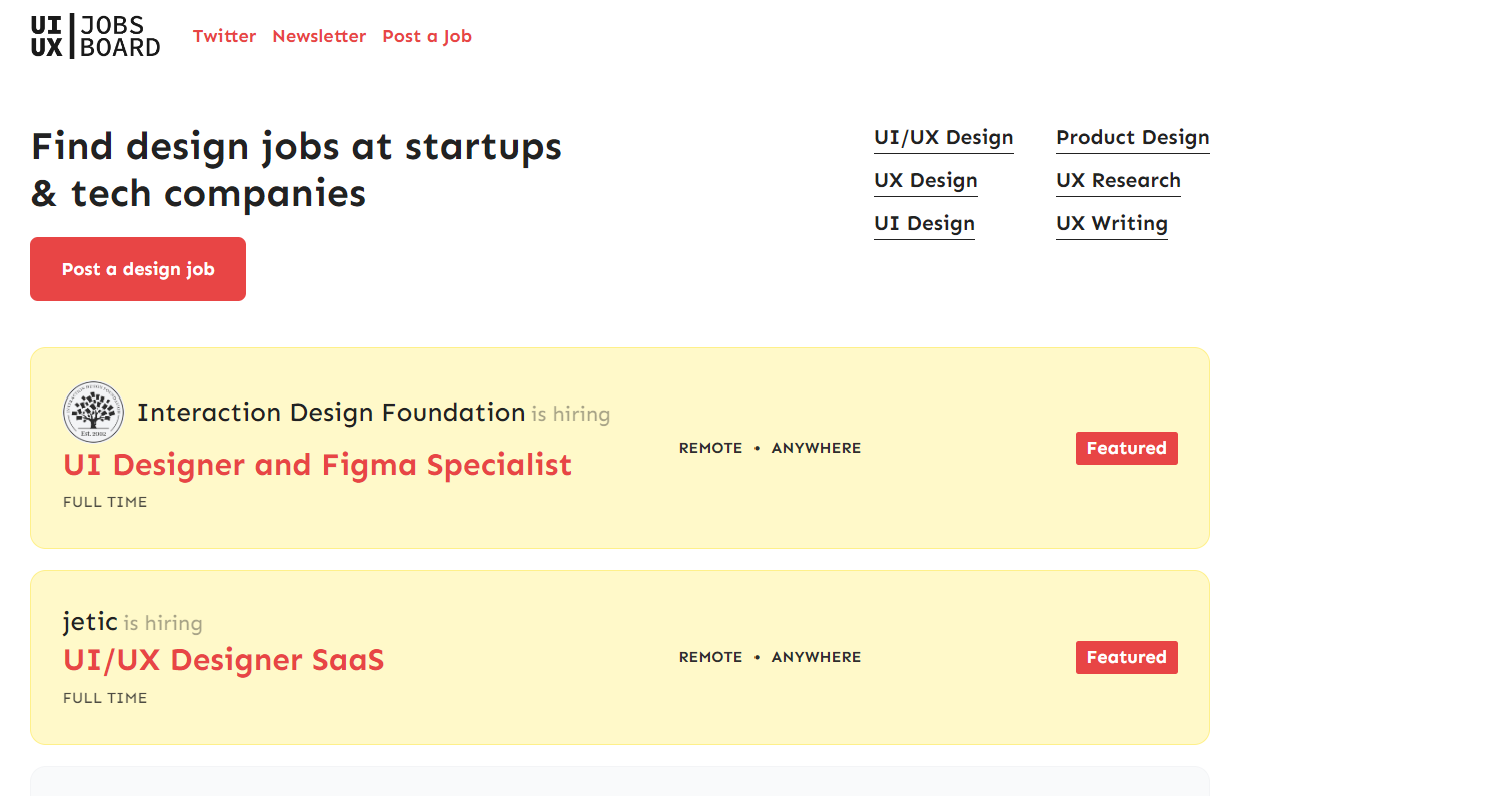The image size is (1512, 796).
Task: Select Post a Job in top navigation
Action: (x=427, y=36)
